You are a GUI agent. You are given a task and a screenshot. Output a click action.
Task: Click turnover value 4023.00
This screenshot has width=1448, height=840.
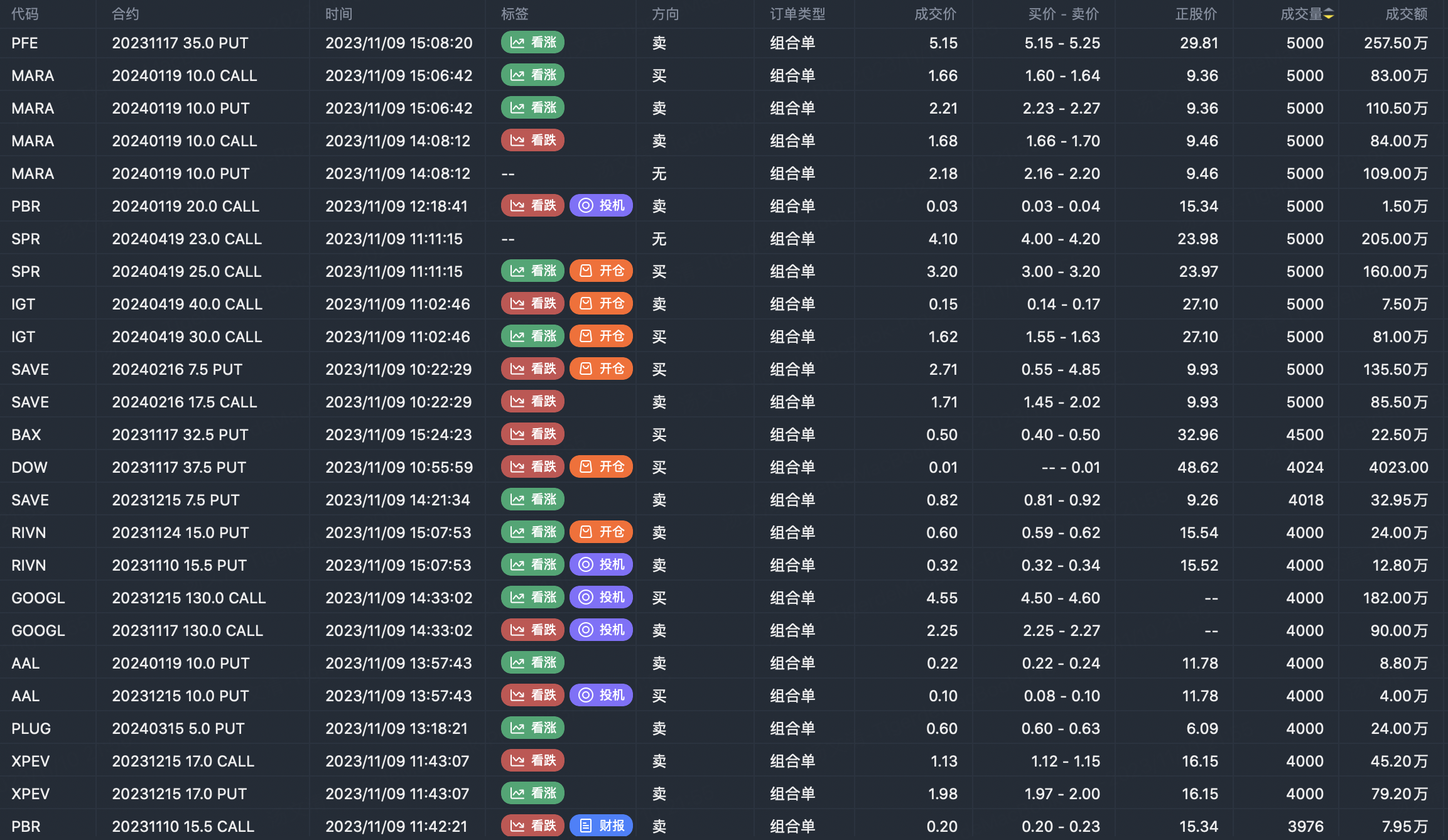click(1398, 467)
